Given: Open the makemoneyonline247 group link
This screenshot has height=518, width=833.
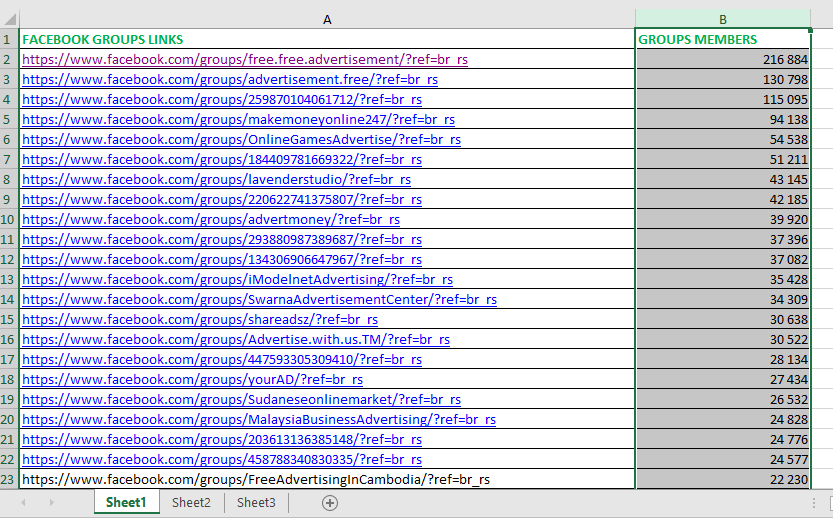Looking at the screenshot, I should pyautogui.click(x=239, y=120).
